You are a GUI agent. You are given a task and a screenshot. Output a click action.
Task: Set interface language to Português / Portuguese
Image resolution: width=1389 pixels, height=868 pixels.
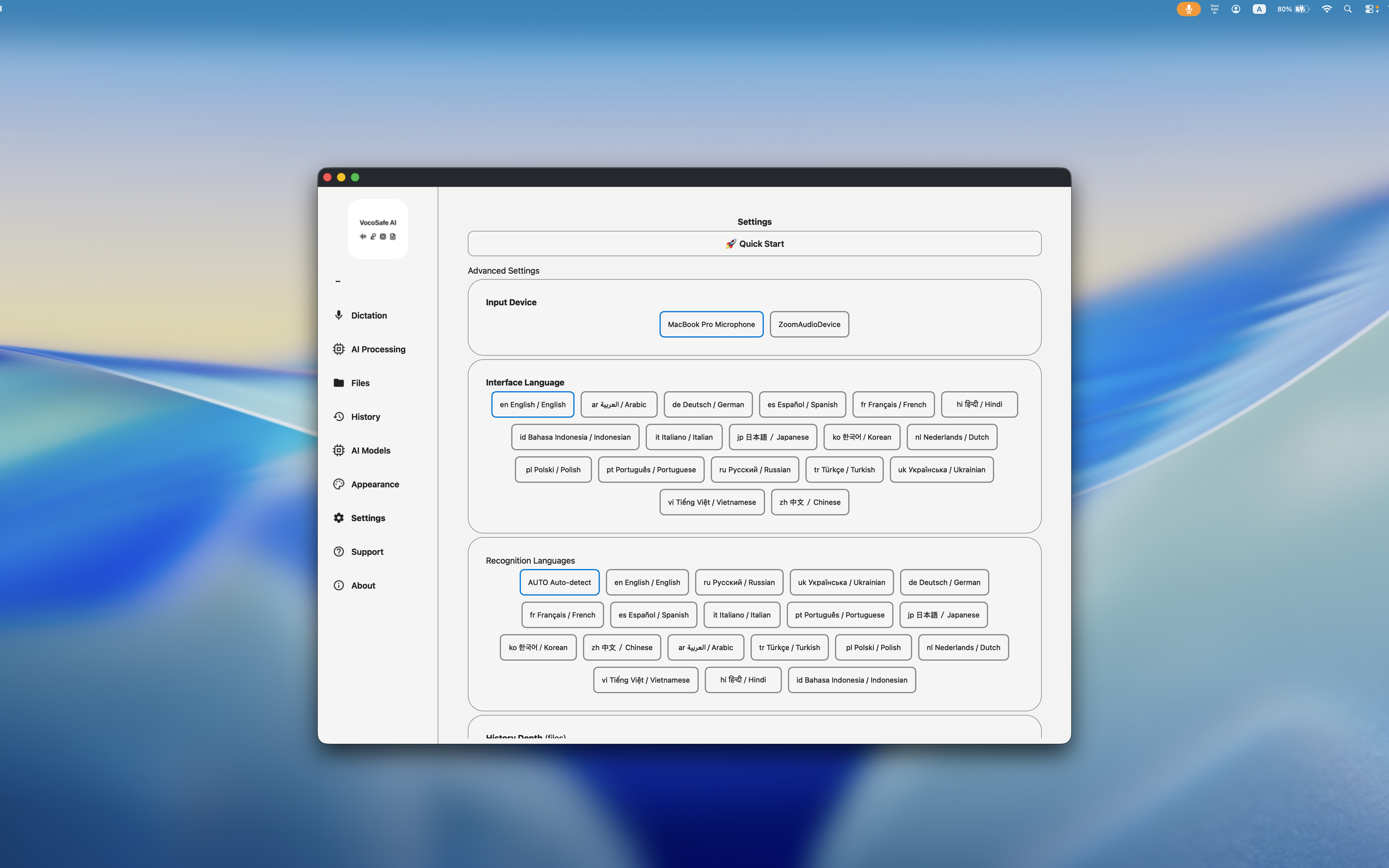(651, 470)
